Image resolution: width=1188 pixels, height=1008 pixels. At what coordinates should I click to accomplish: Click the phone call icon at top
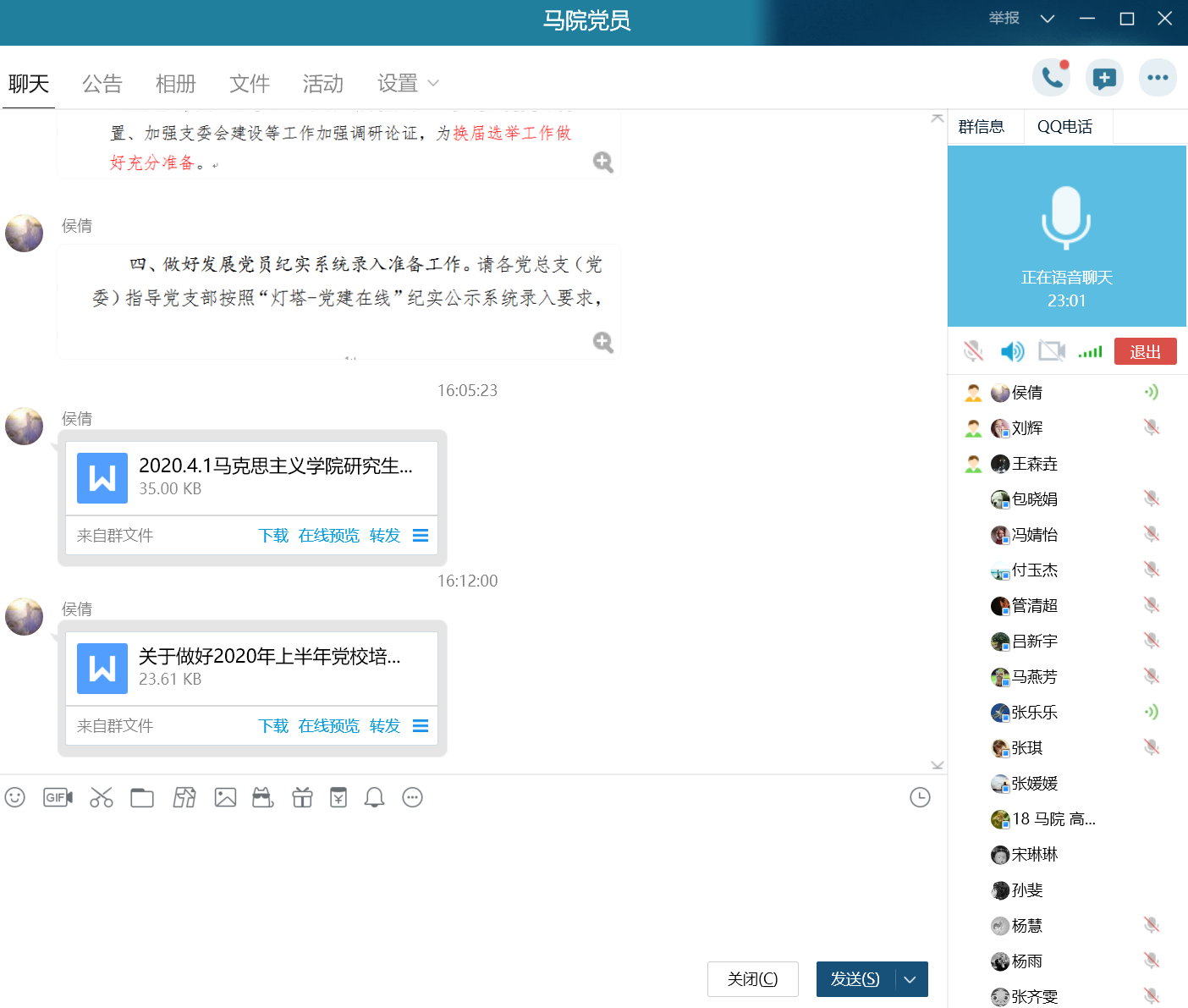(1052, 78)
